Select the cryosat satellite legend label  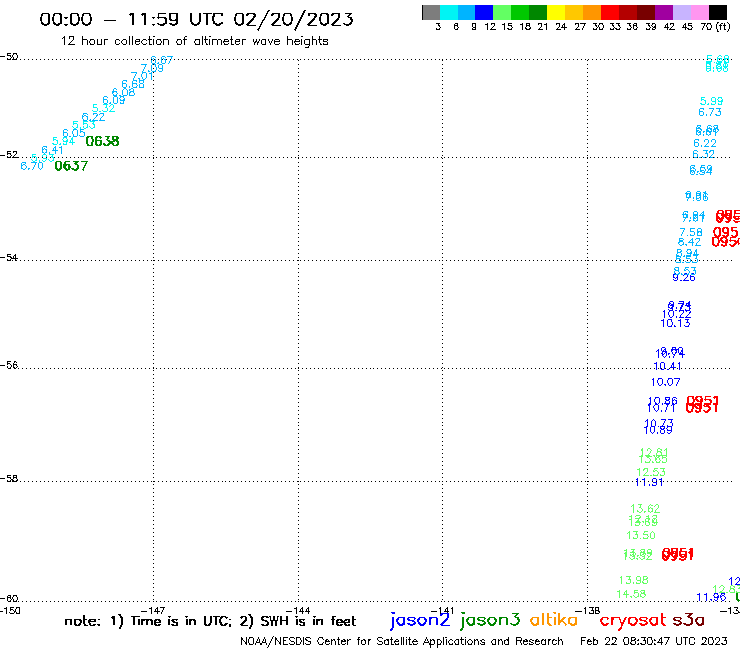coord(633,621)
